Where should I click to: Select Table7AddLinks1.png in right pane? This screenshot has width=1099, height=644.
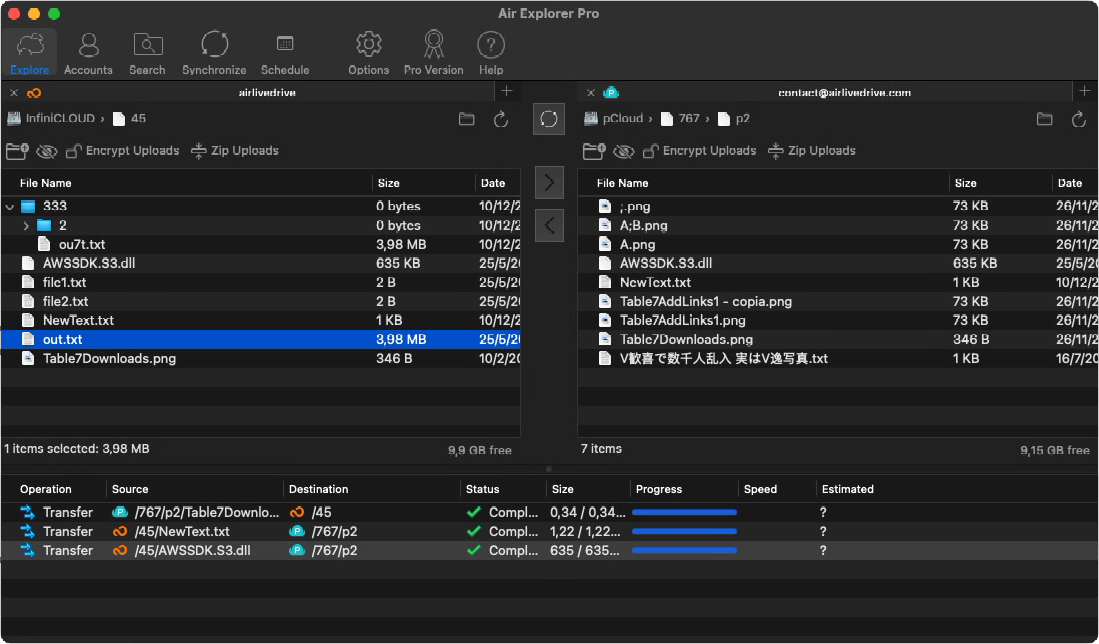click(682, 321)
